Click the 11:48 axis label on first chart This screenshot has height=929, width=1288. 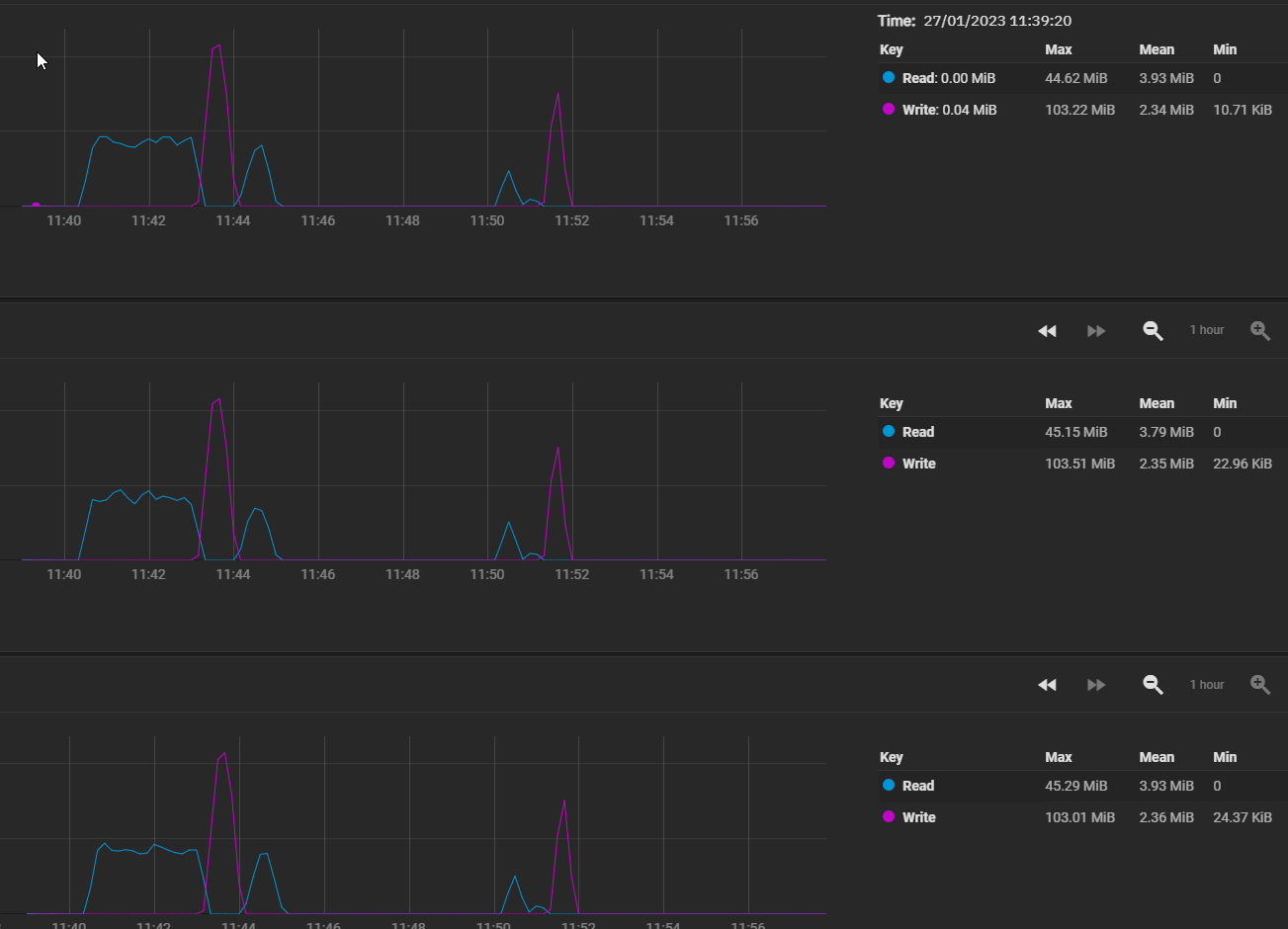pos(402,220)
